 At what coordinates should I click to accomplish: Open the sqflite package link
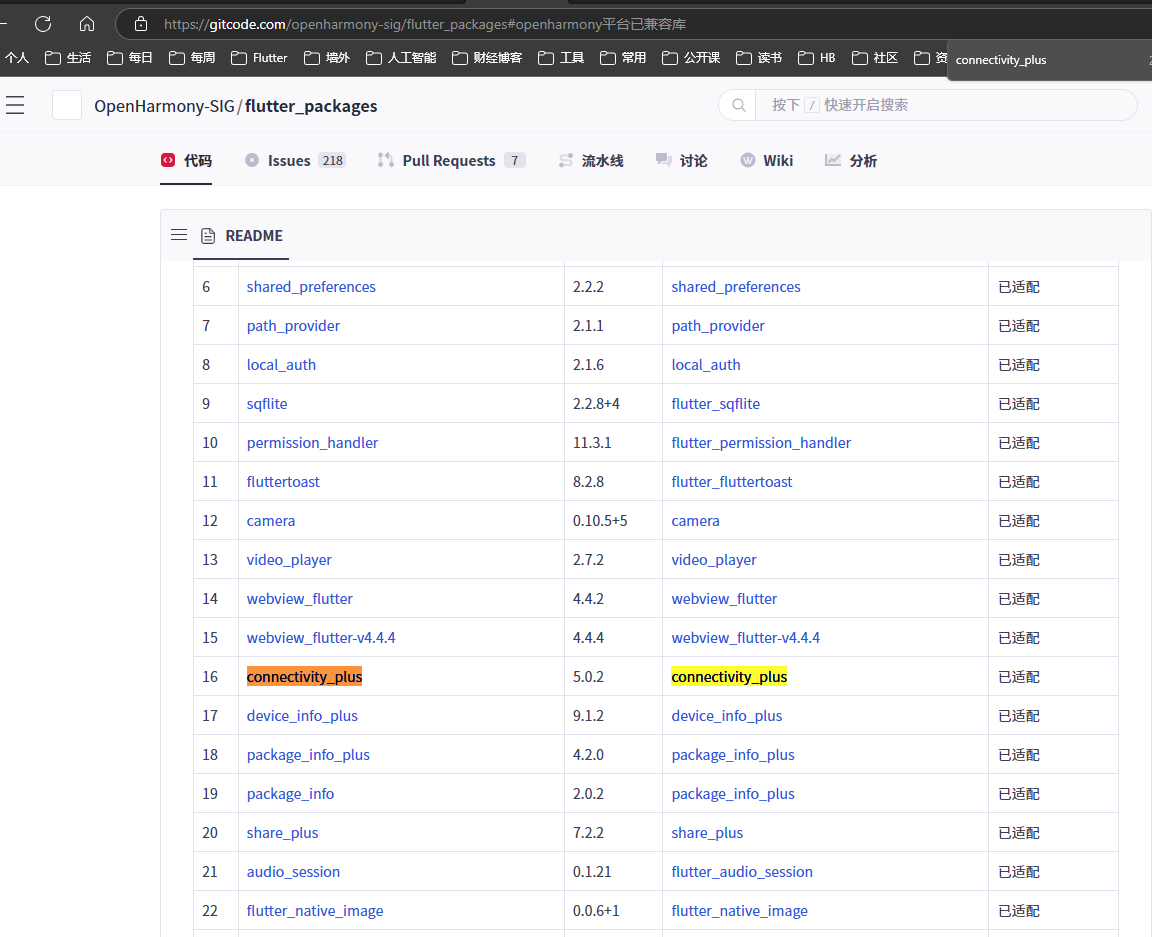click(267, 403)
